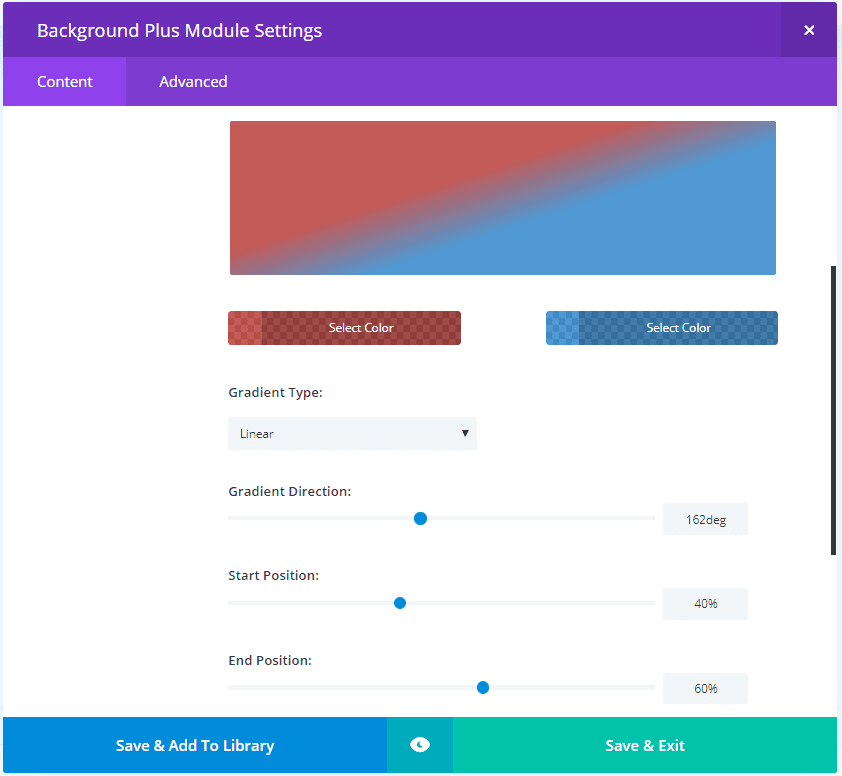Click the blue swatch preview square

[562, 328]
